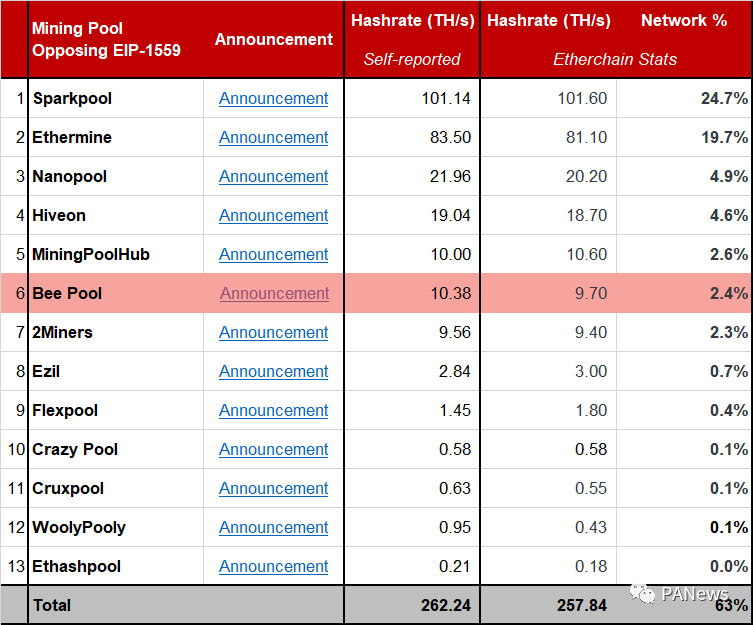Open the Hiveon Announcement link
Screen dimensions: 753x625
[273, 215]
